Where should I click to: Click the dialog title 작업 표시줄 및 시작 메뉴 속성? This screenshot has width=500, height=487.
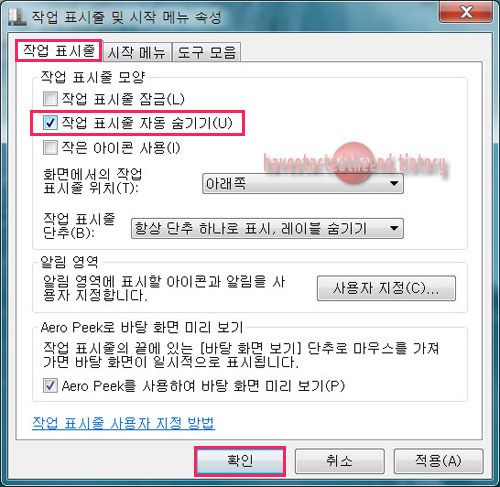[x=126, y=17]
